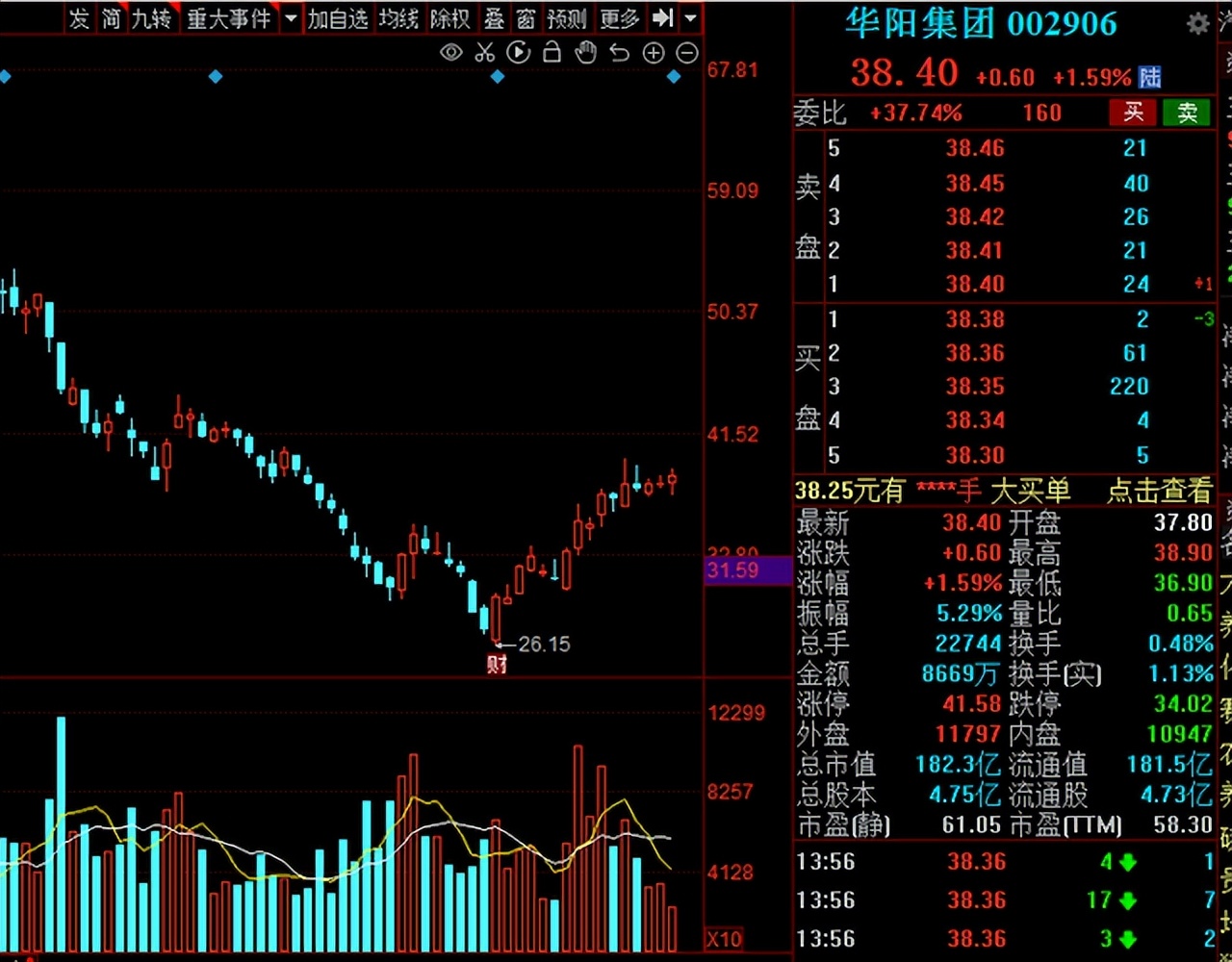
Task: Select sell level 2 price 38.41
Action: (x=975, y=250)
